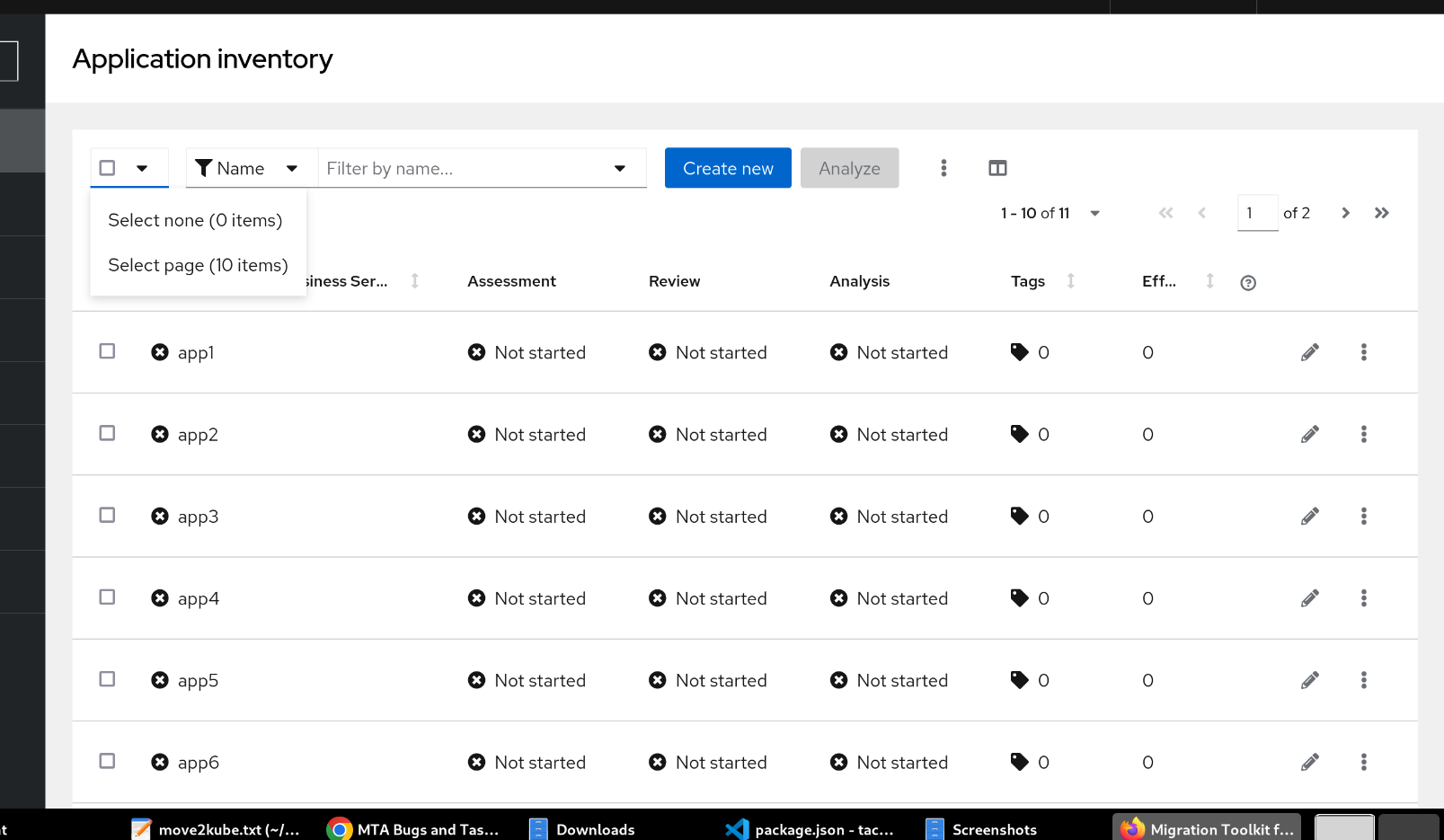
Task: Expand the Filter by name dropdown arrow
Action: (x=620, y=168)
